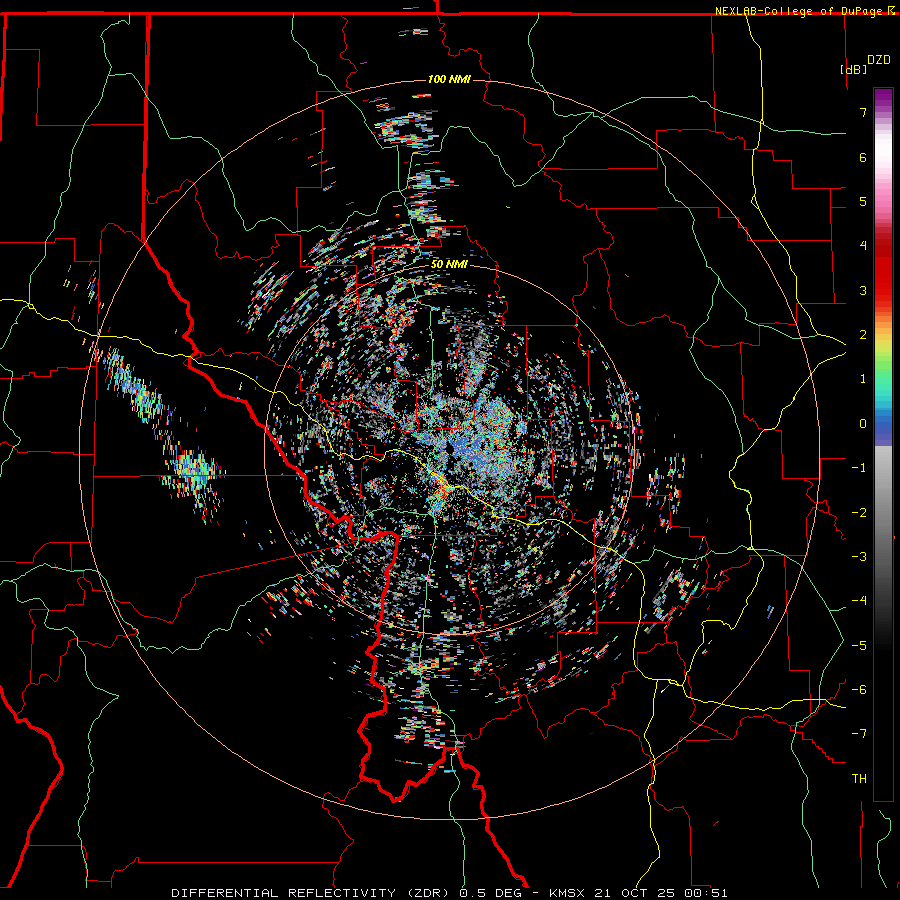900x900 pixels.
Task: Select the -4 value on the color scale
Action: point(859,601)
